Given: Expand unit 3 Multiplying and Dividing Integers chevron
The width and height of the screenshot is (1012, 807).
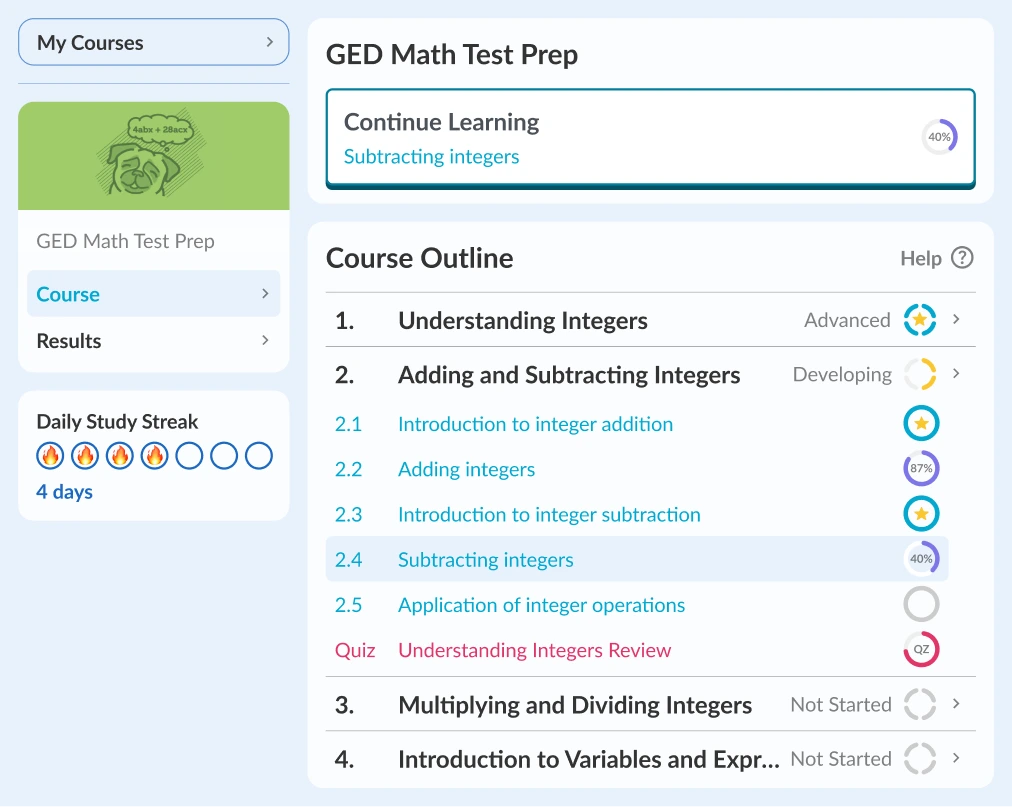Looking at the screenshot, I should click(x=957, y=704).
